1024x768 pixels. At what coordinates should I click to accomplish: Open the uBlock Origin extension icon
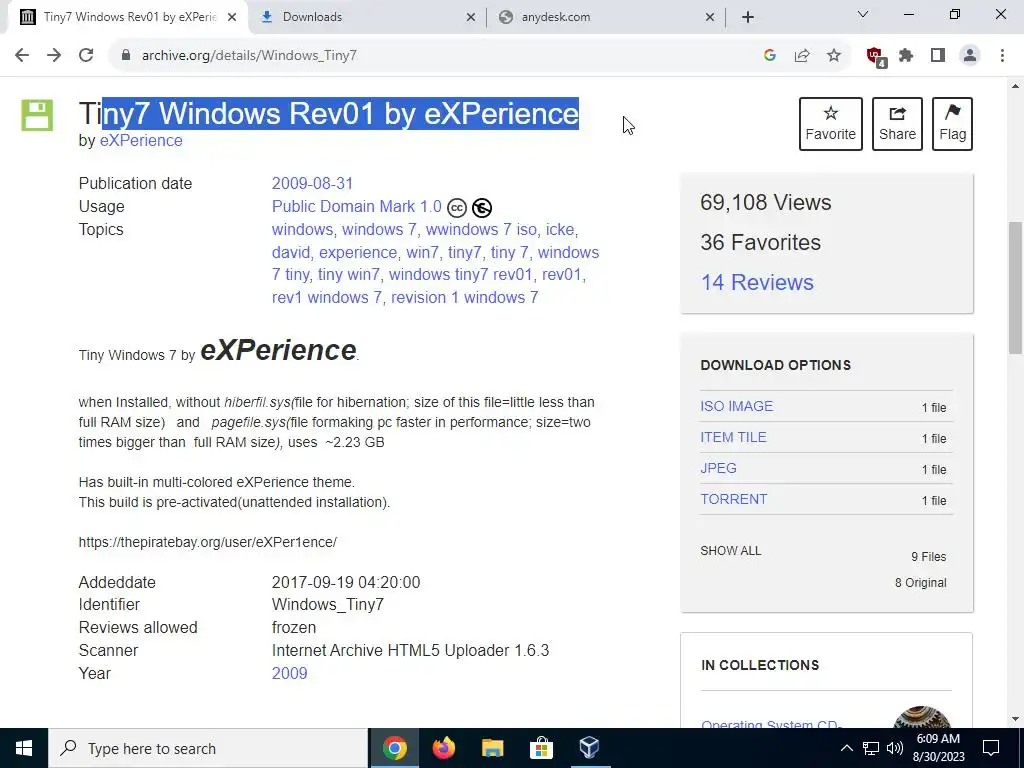coord(875,57)
